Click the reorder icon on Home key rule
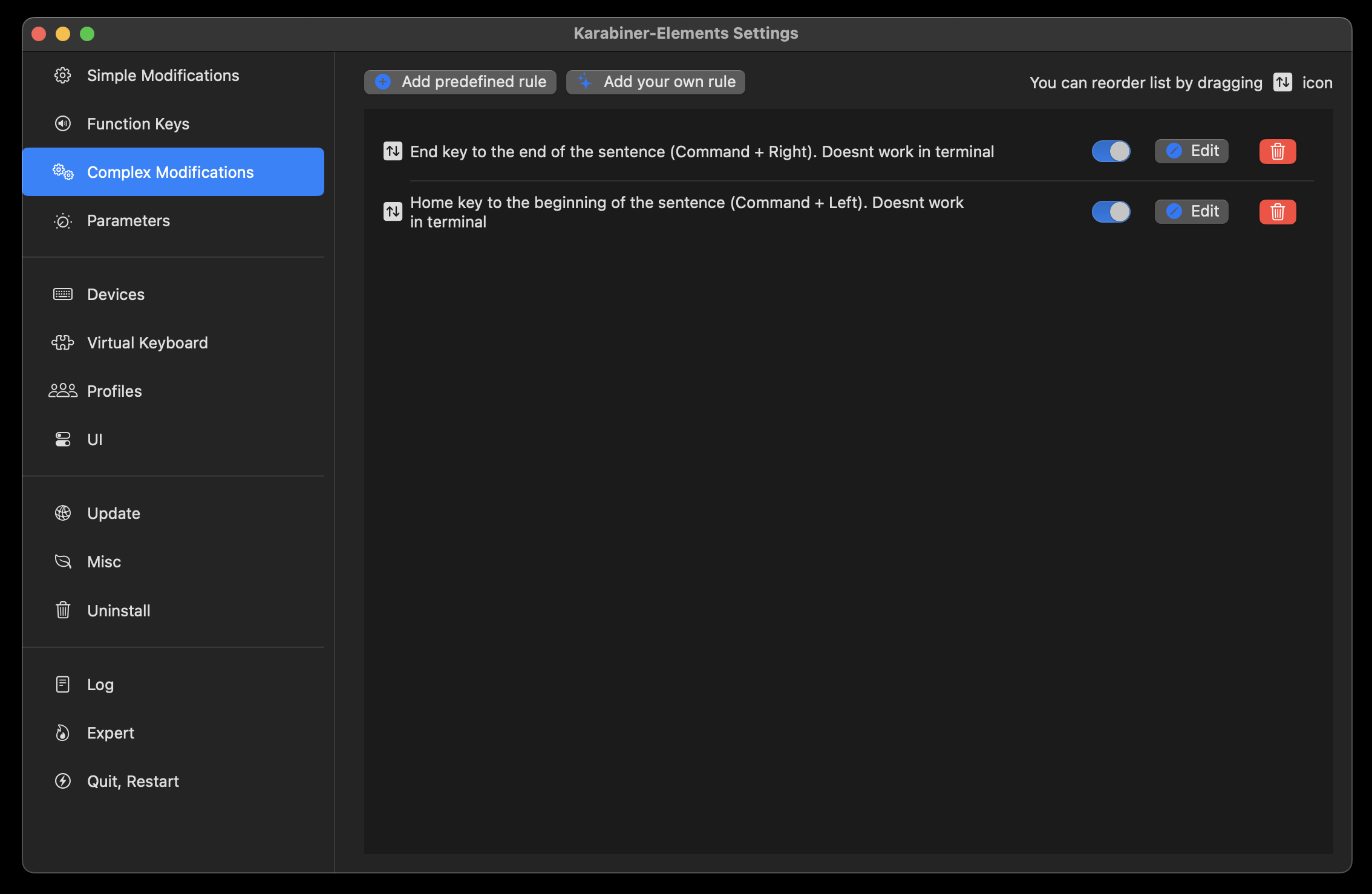Screen dimensions: 1372x894 coord(393,212)
